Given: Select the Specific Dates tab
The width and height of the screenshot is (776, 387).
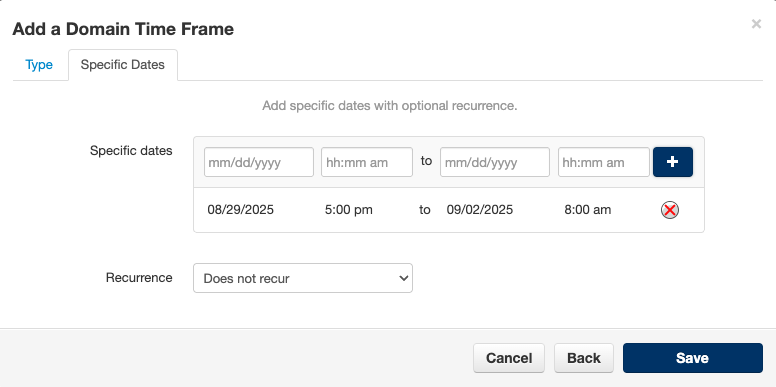Looking at the screenshot, I should coord(123,65).
